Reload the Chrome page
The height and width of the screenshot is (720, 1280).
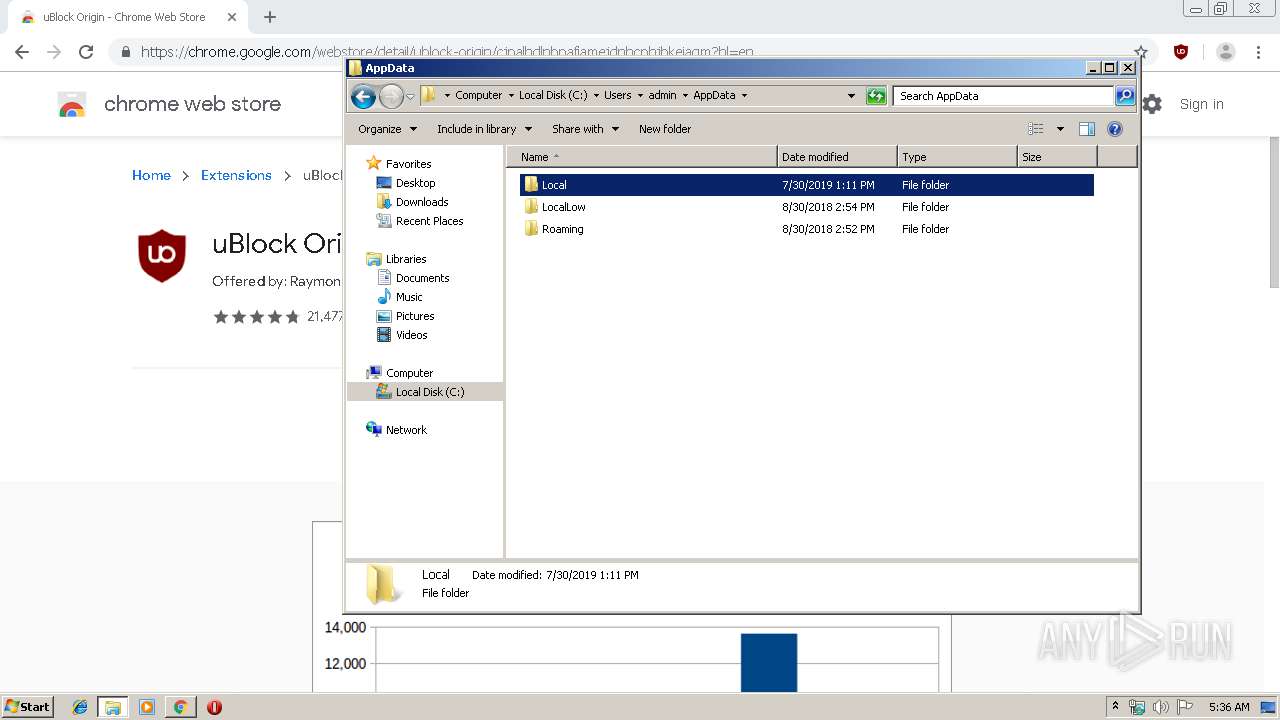click(86, 52)
